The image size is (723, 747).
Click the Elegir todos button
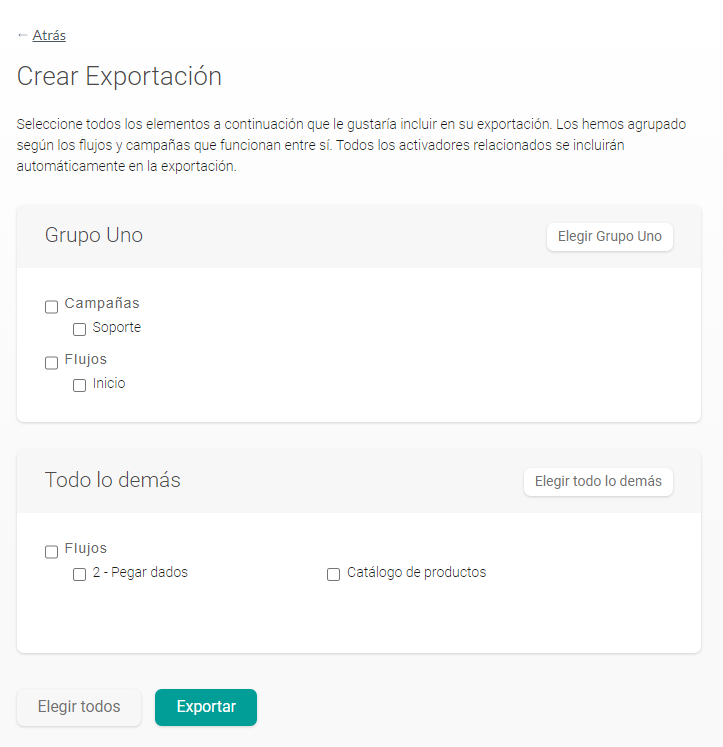[x=79, y=707]
